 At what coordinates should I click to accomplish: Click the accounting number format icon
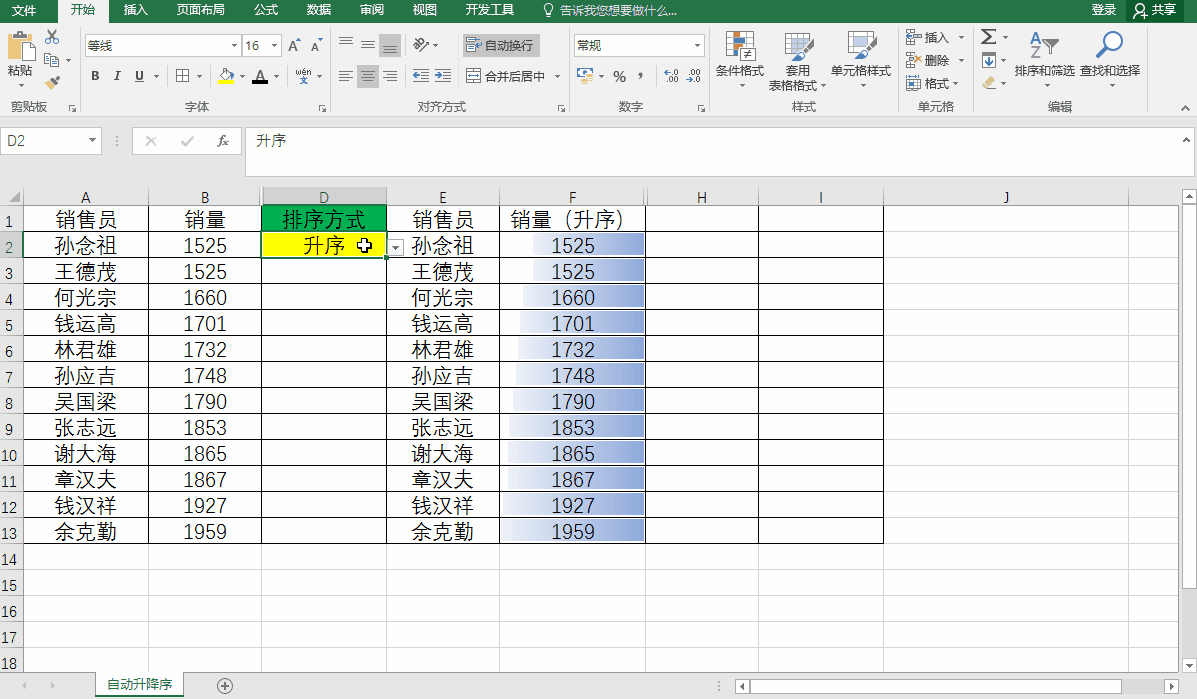tap(585, 76)
